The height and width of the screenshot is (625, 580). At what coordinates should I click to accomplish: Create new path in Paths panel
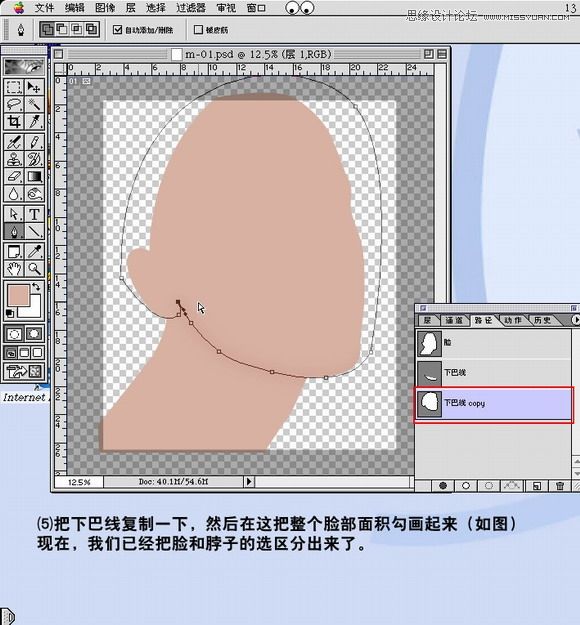pos(537,485)
